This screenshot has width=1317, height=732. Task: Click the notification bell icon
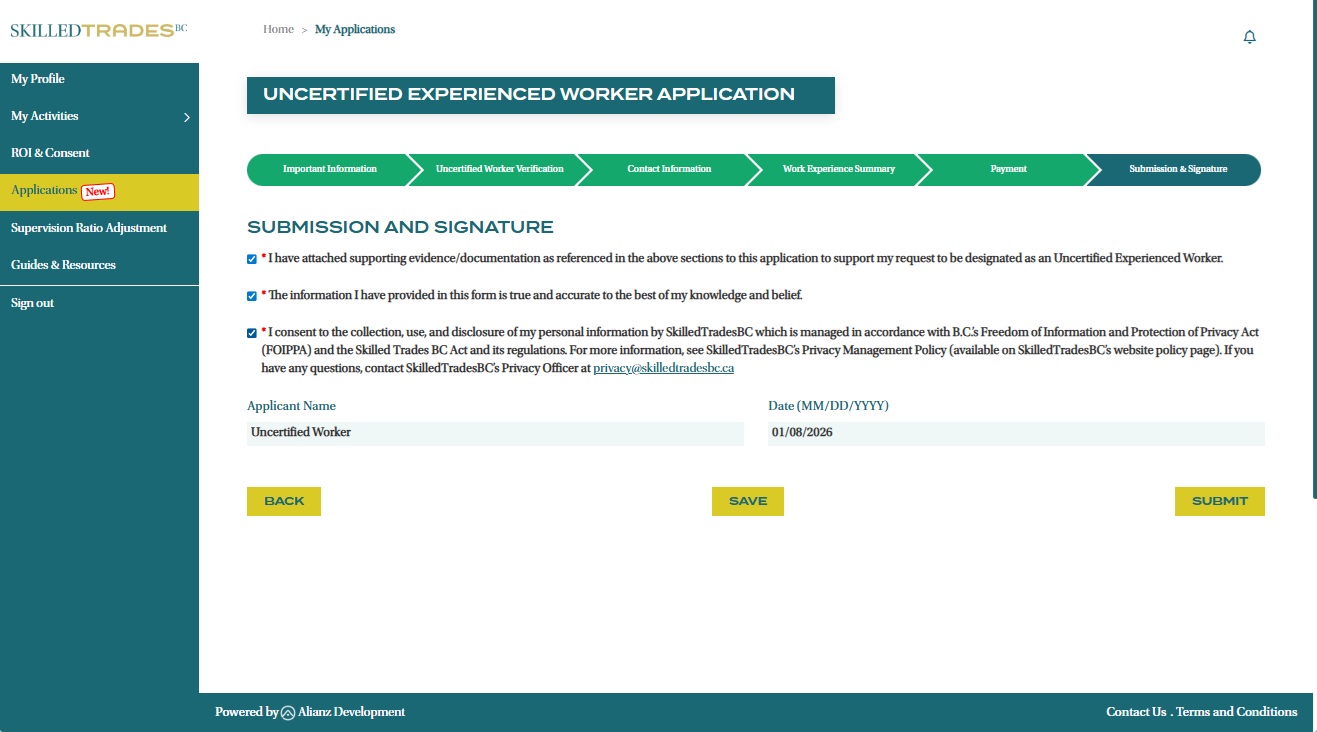coord(1249,37)
